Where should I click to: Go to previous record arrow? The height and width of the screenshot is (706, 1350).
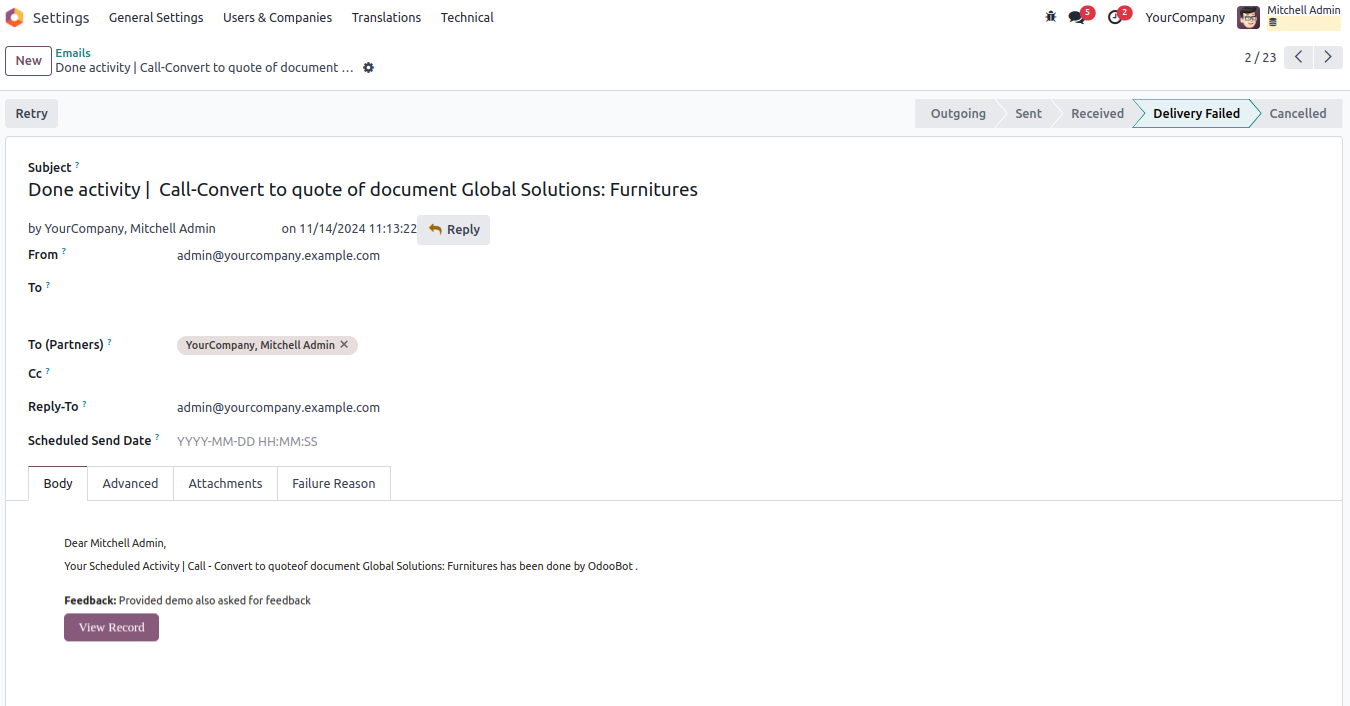pos(1298,57)
